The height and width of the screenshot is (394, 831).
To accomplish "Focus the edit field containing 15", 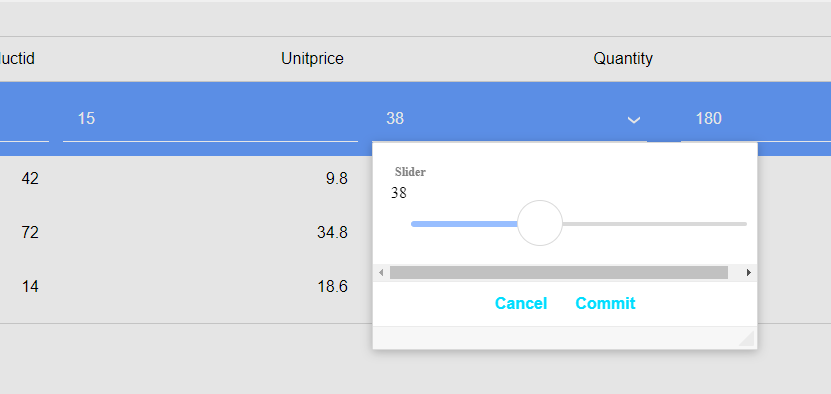I will click(210, 119).
